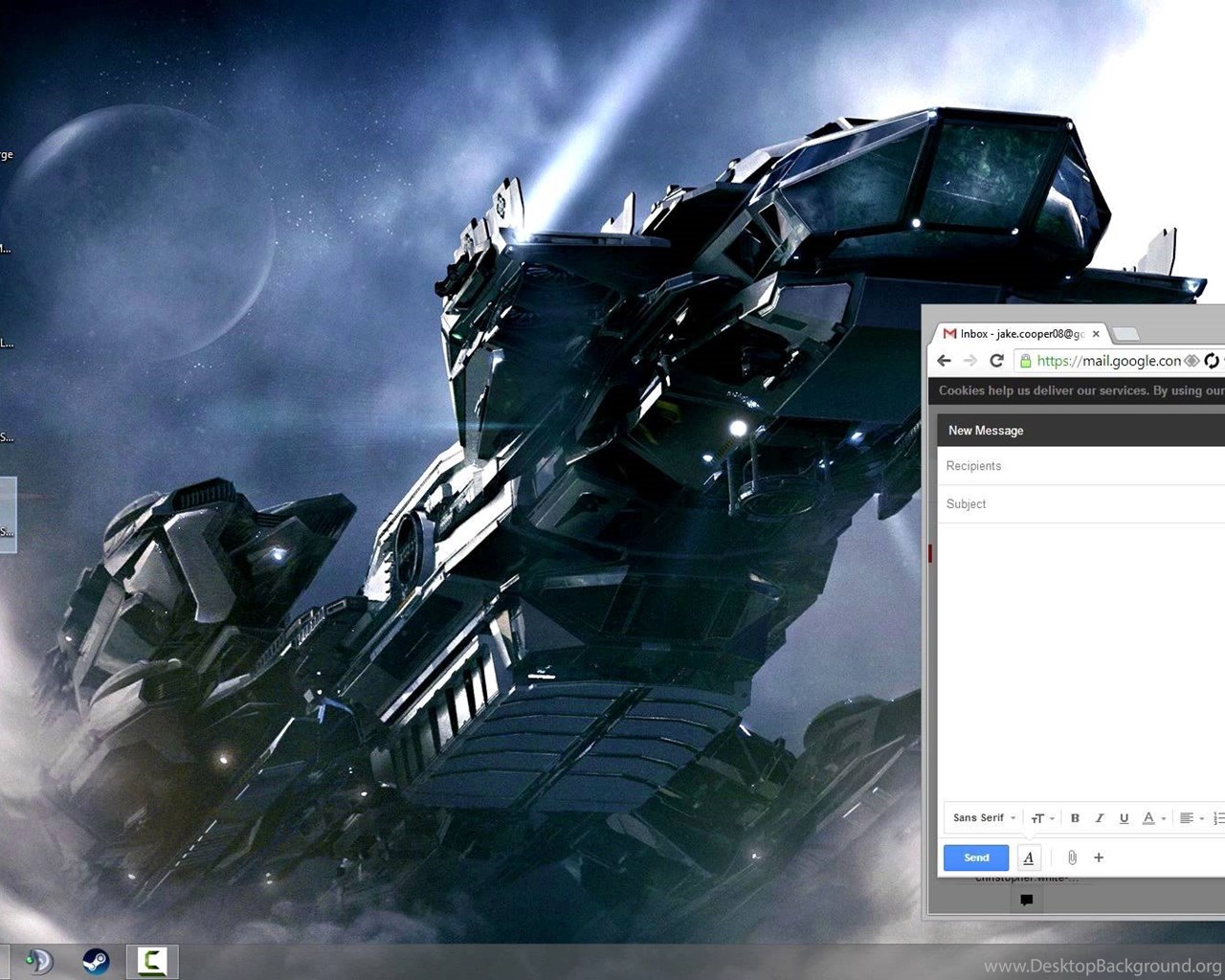Open a new browser tab

1126,334
